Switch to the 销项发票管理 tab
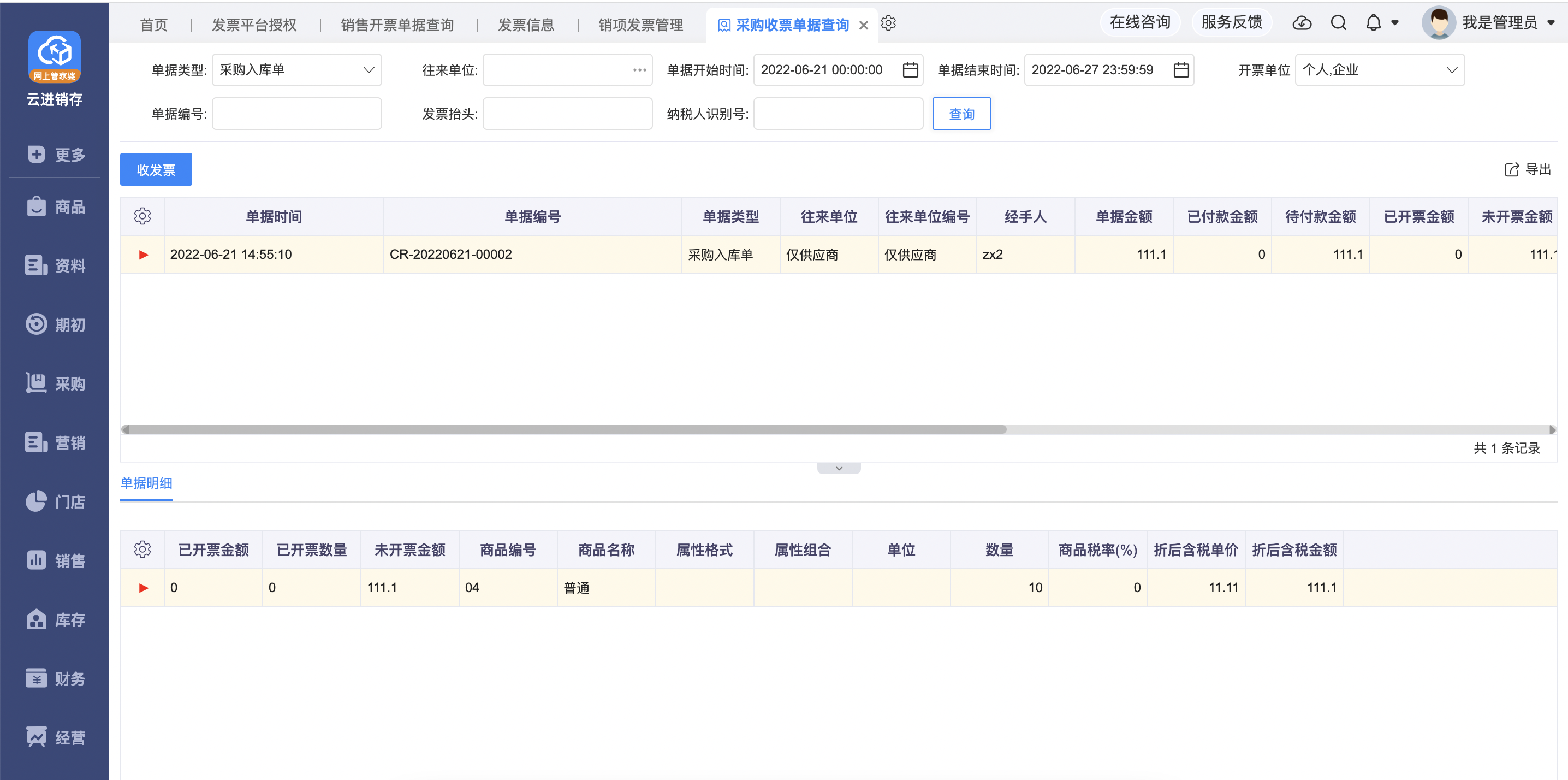The height and width of the screenshot is (780, 1568). [x=640, y=25]
